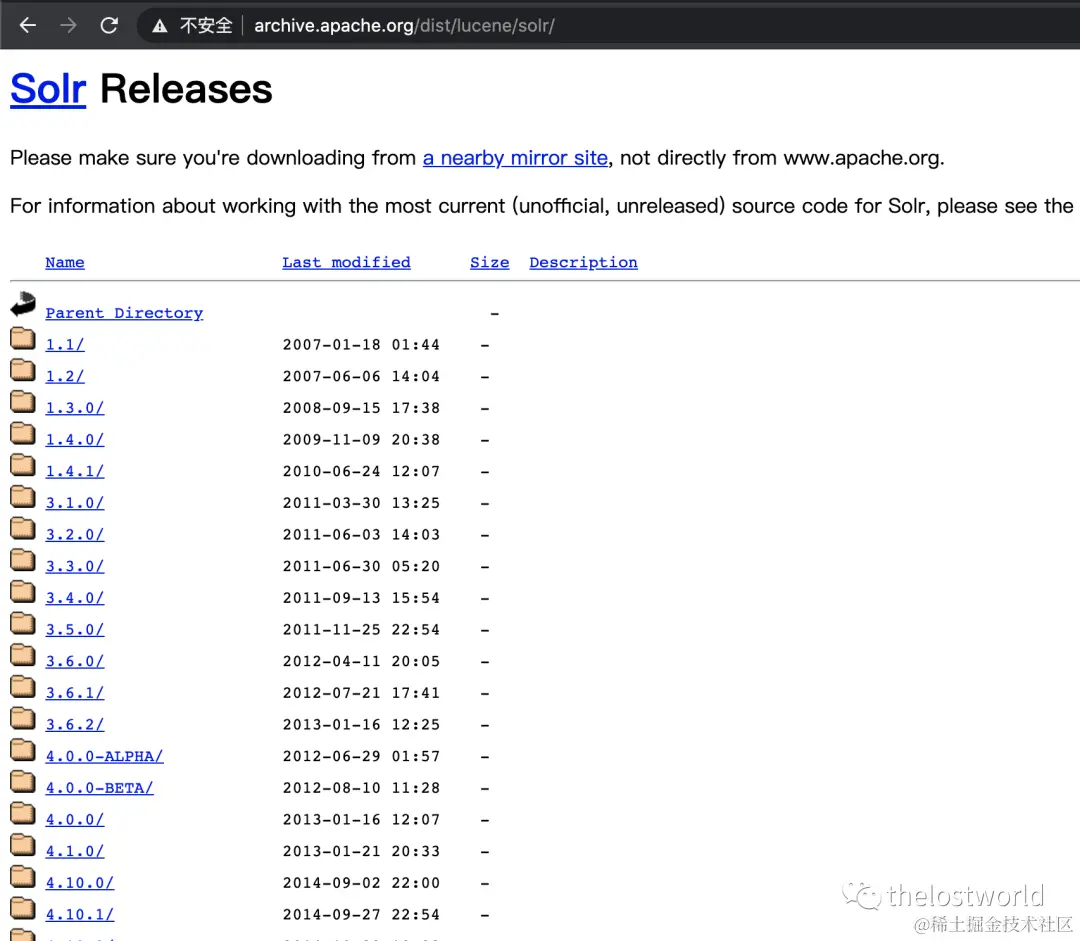Screen dimensions: 1080x941
Task: Click folder icon next to 3.6.2/
Action: point(23,718)
